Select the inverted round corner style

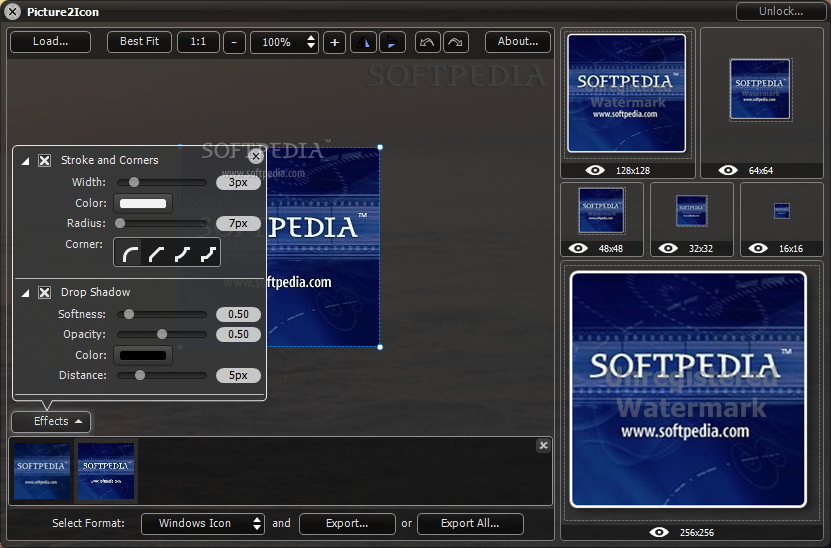(182, 254)
